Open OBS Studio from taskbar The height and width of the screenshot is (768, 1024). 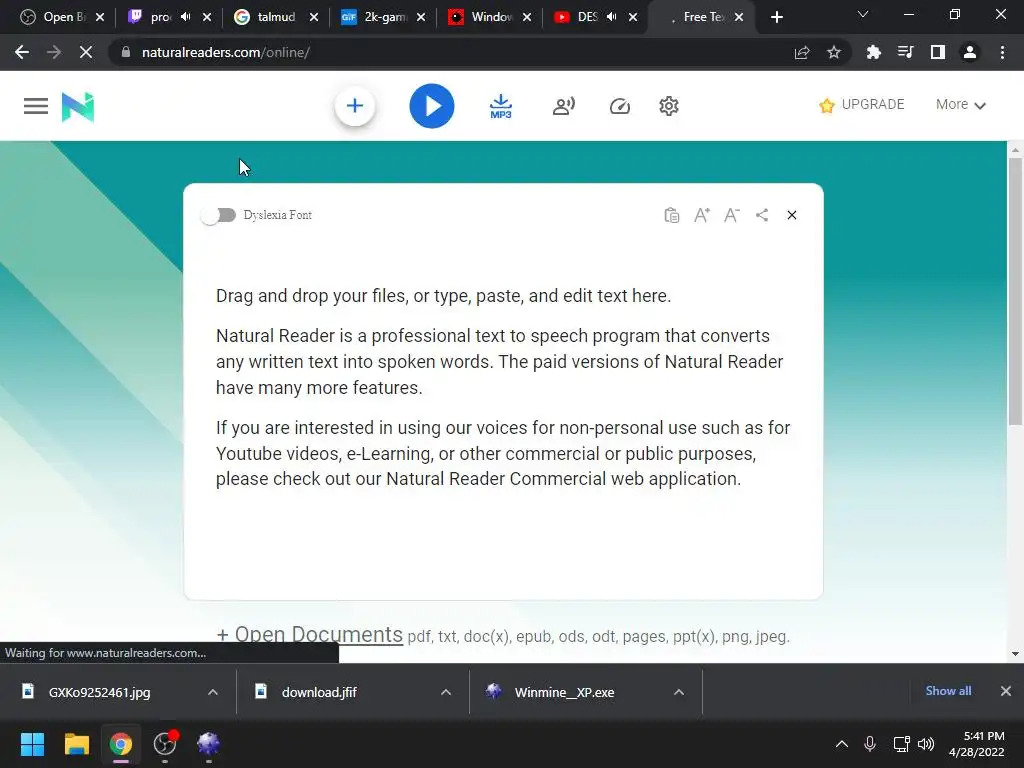click(165, 744)
